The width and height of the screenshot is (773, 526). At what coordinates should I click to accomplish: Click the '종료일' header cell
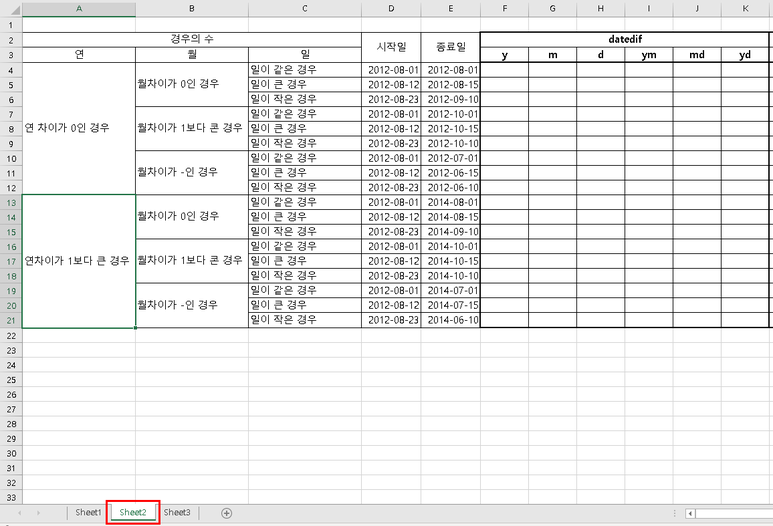pyautogui.click(x=451, y=47)
